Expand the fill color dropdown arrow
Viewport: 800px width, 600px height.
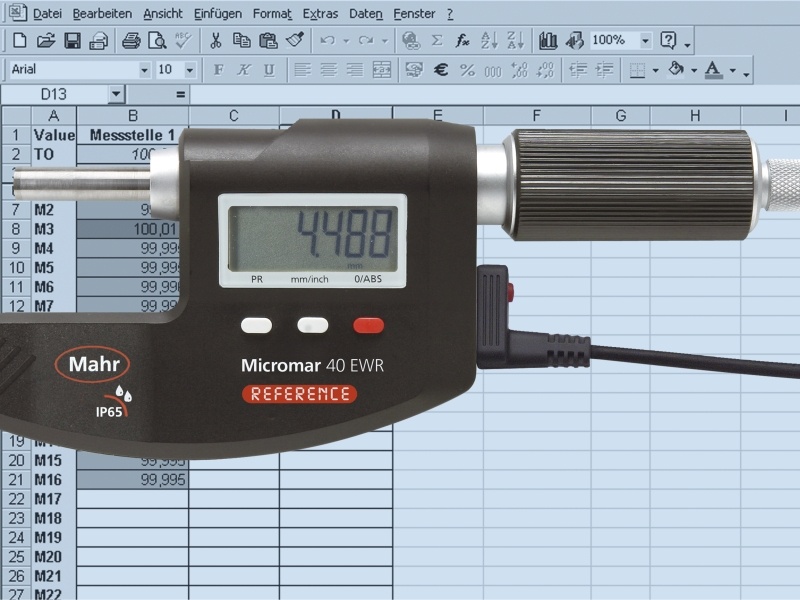[694, 70]
